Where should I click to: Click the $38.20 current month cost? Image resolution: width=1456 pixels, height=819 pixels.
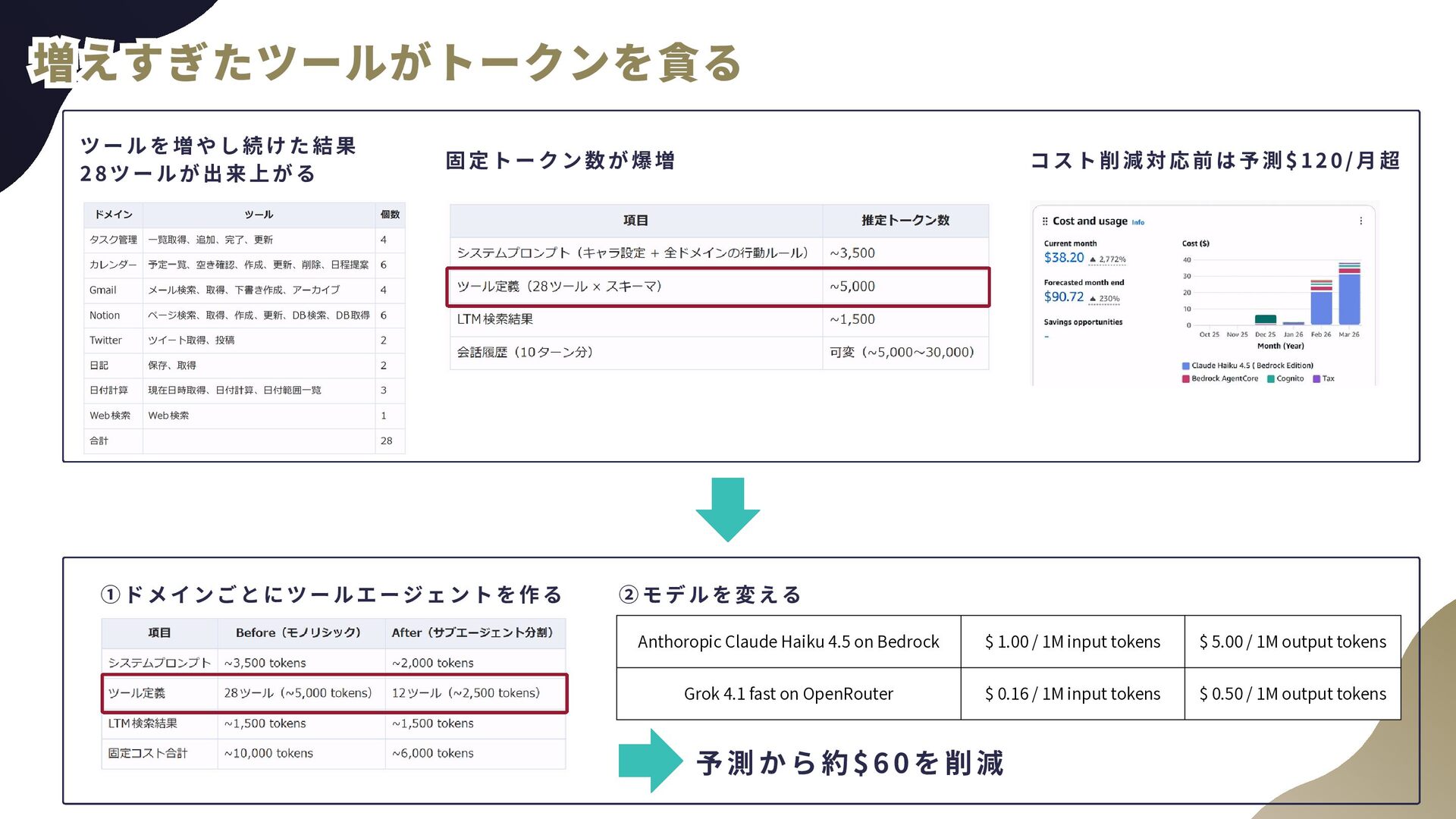point(1064,258)
